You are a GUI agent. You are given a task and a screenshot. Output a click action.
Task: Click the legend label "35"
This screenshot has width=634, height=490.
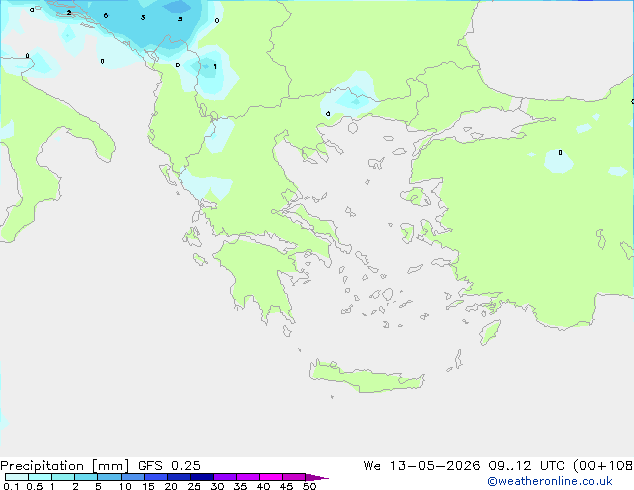tap(240, 486)
